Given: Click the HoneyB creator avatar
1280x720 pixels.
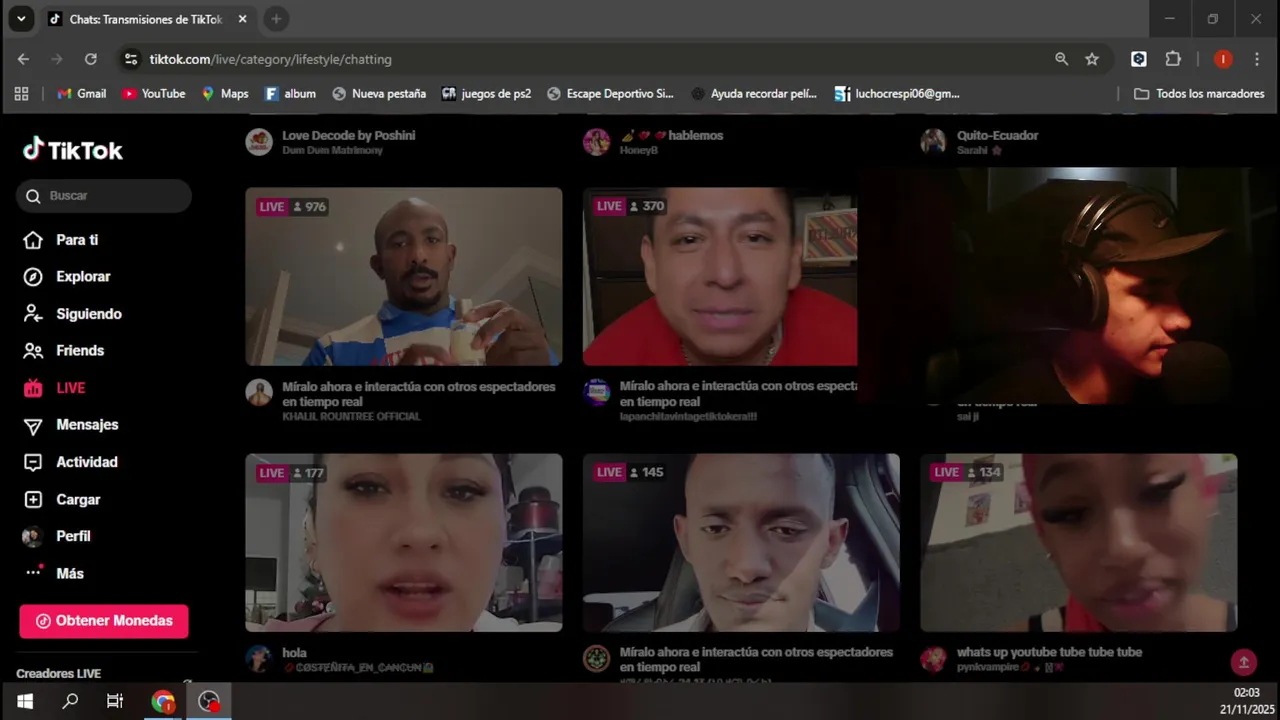Looking at the screenshot, I should (x=597, y=141).
